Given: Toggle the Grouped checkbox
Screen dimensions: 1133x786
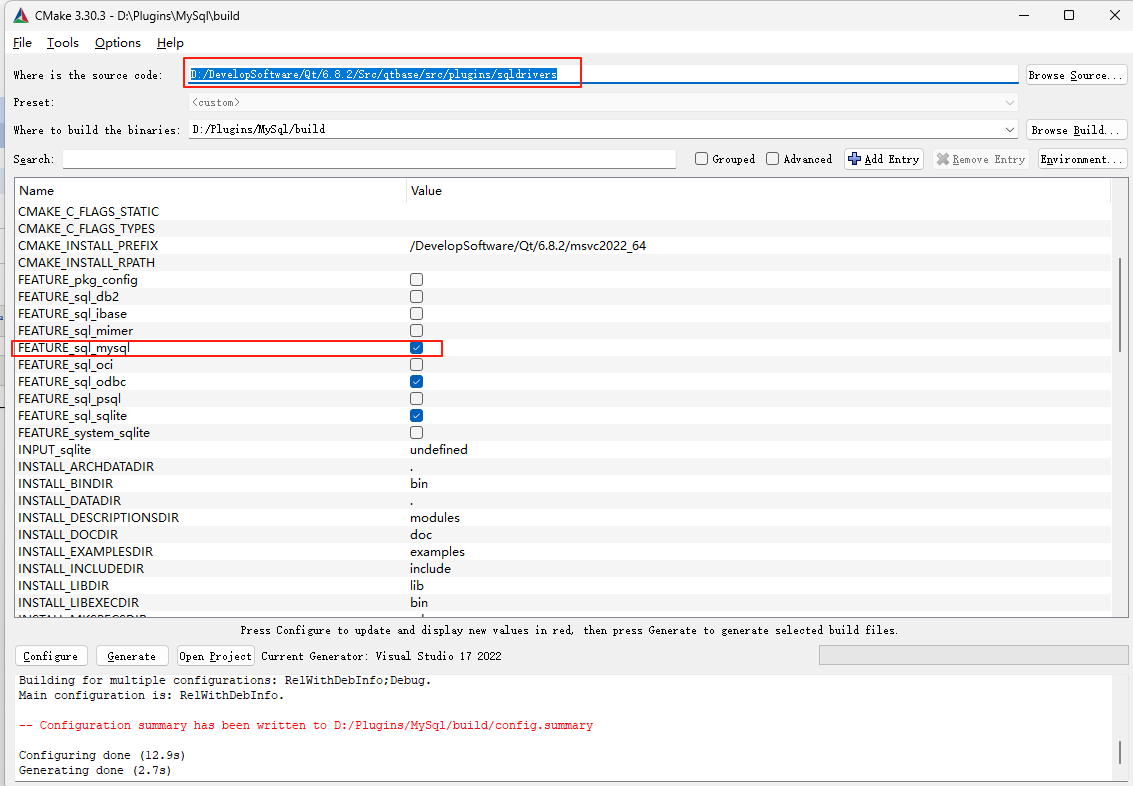Looking at the screenshot, I should (x=701, y=159).
